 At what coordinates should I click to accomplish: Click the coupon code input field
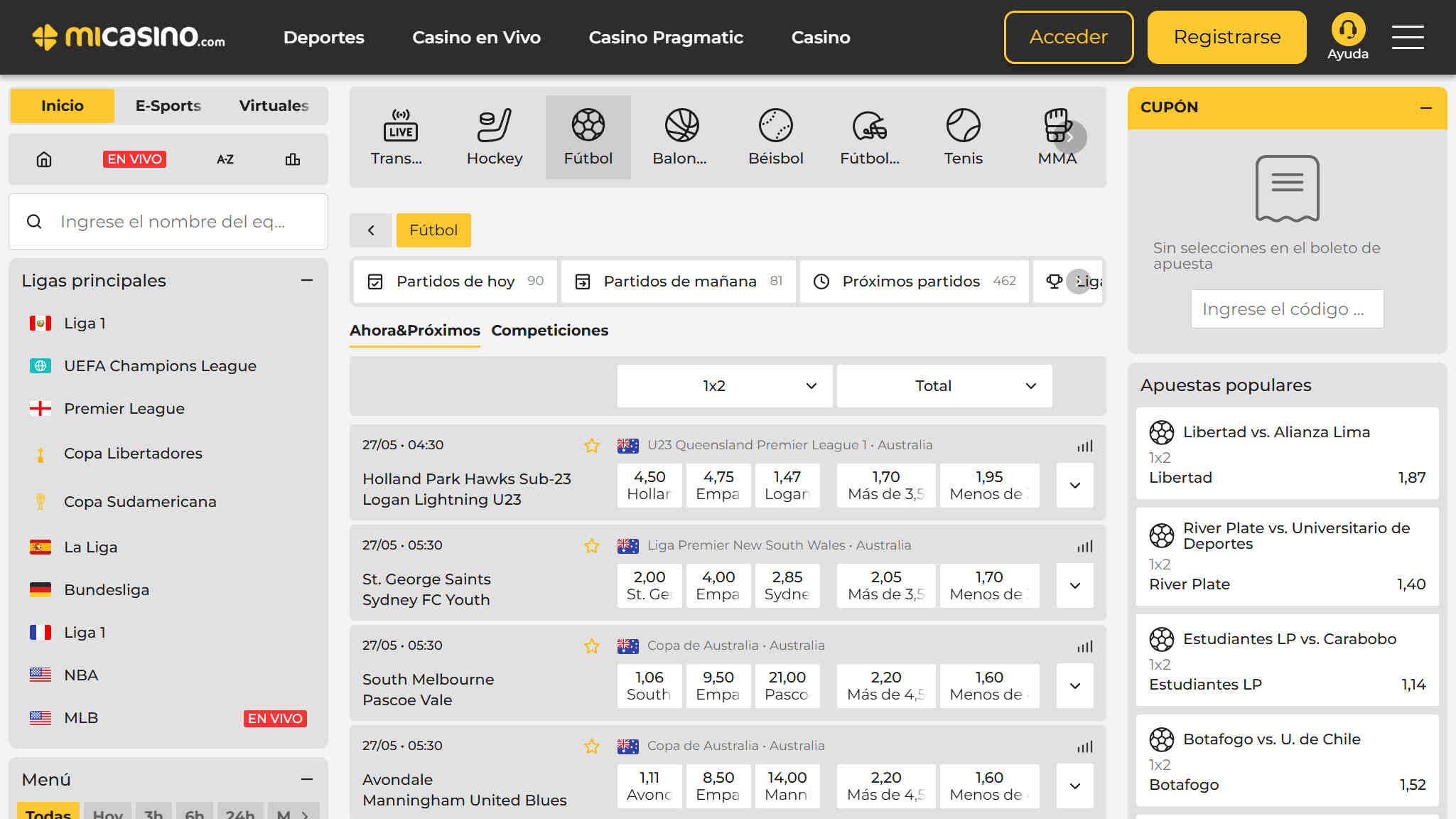pyautogui.click(x=1287, y=309)
